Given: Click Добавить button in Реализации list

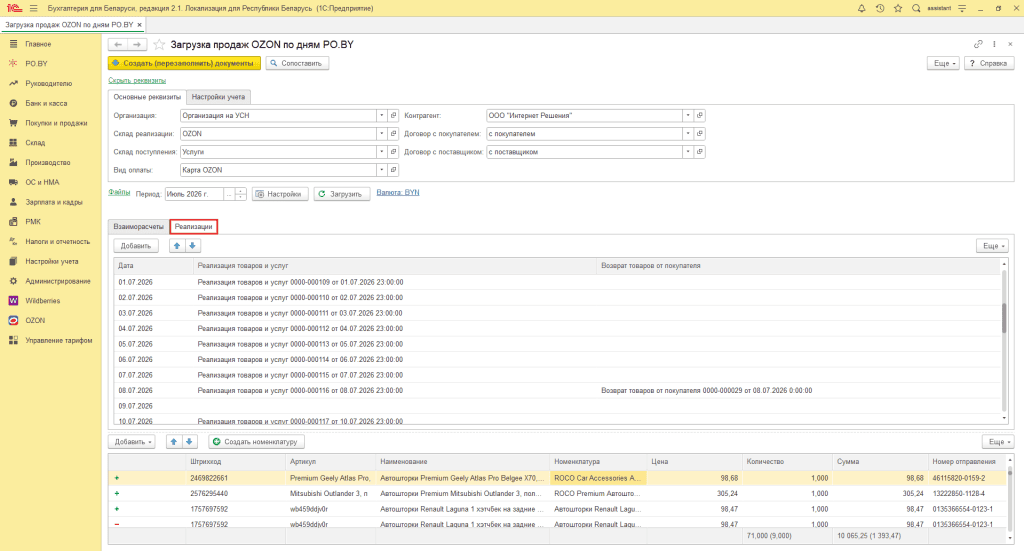Looking at the screenshot, I should (136, 246).
